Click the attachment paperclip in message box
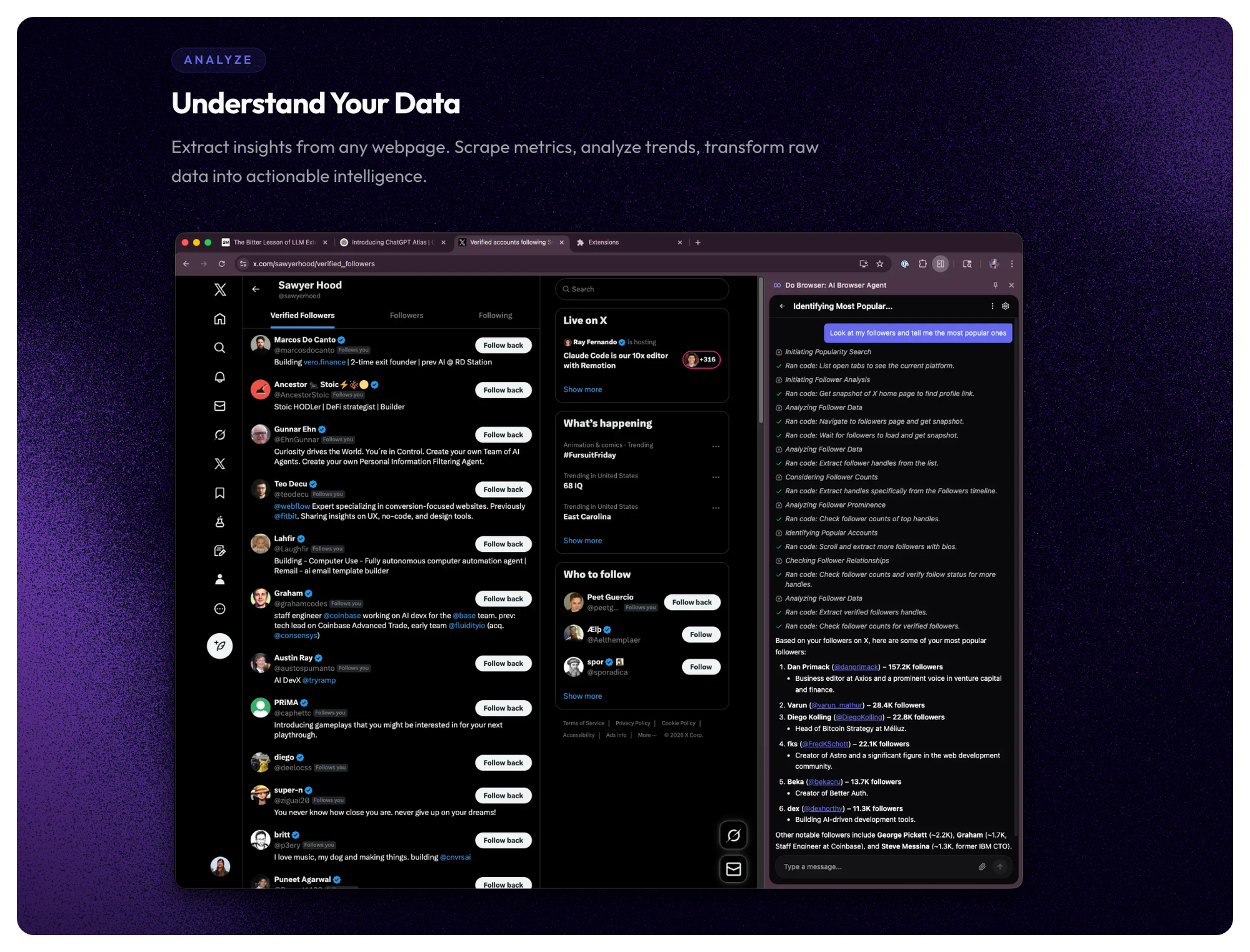 (981, 866)
